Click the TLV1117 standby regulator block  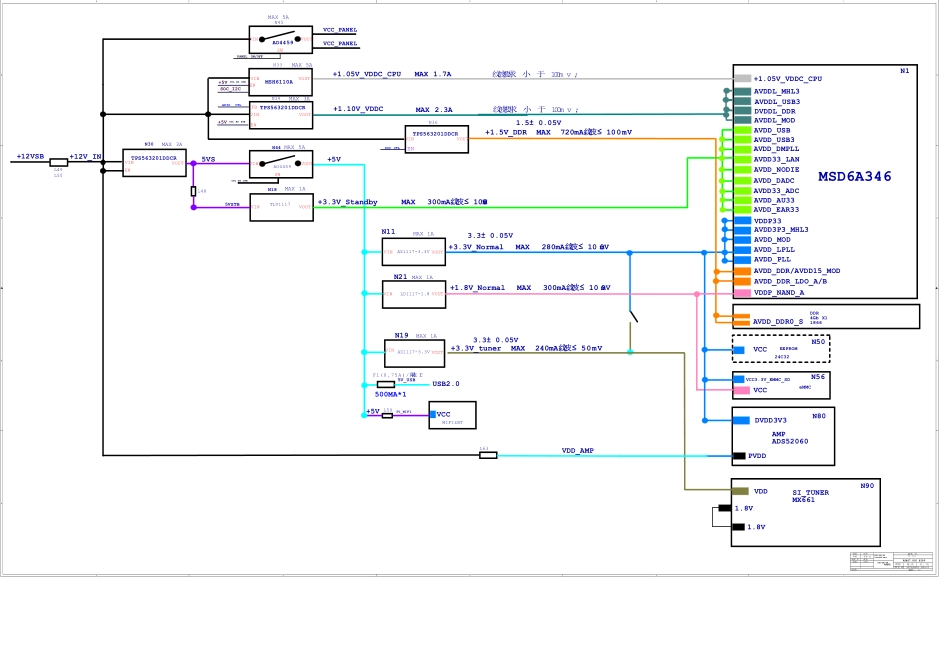281,207
